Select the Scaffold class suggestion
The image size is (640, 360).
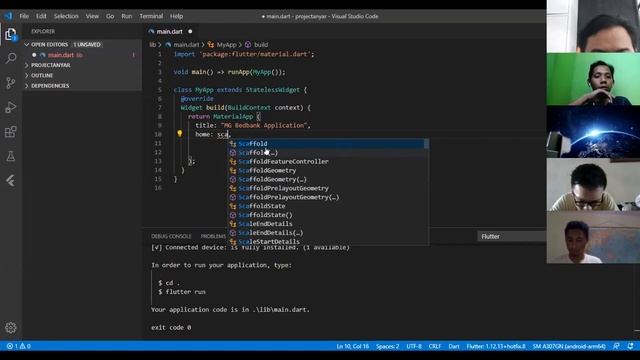[326, 144]
